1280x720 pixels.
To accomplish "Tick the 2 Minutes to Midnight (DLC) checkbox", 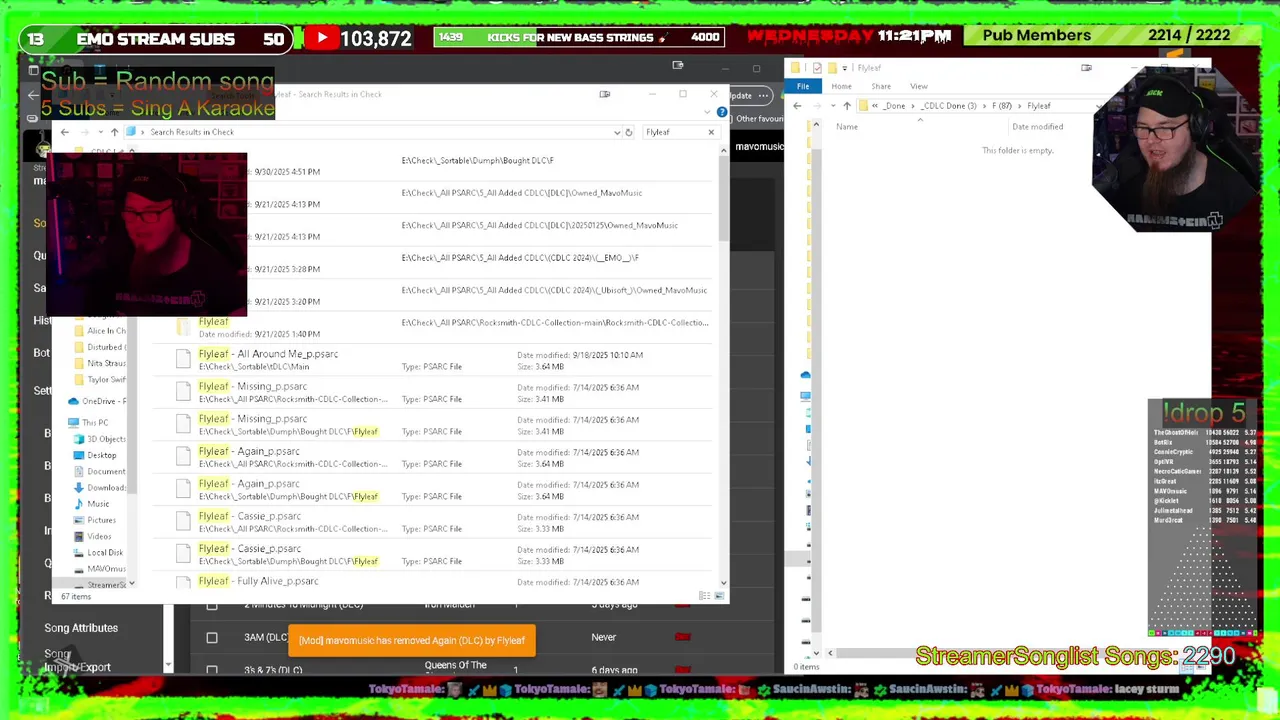I will (x=212, y=606).
